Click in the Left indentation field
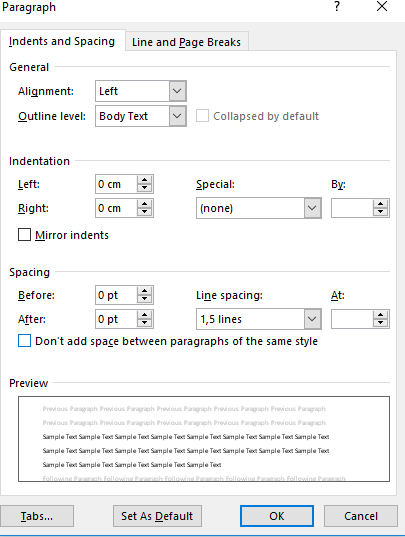Viewport: 405px width, 537px height. [x=116, y=184]
